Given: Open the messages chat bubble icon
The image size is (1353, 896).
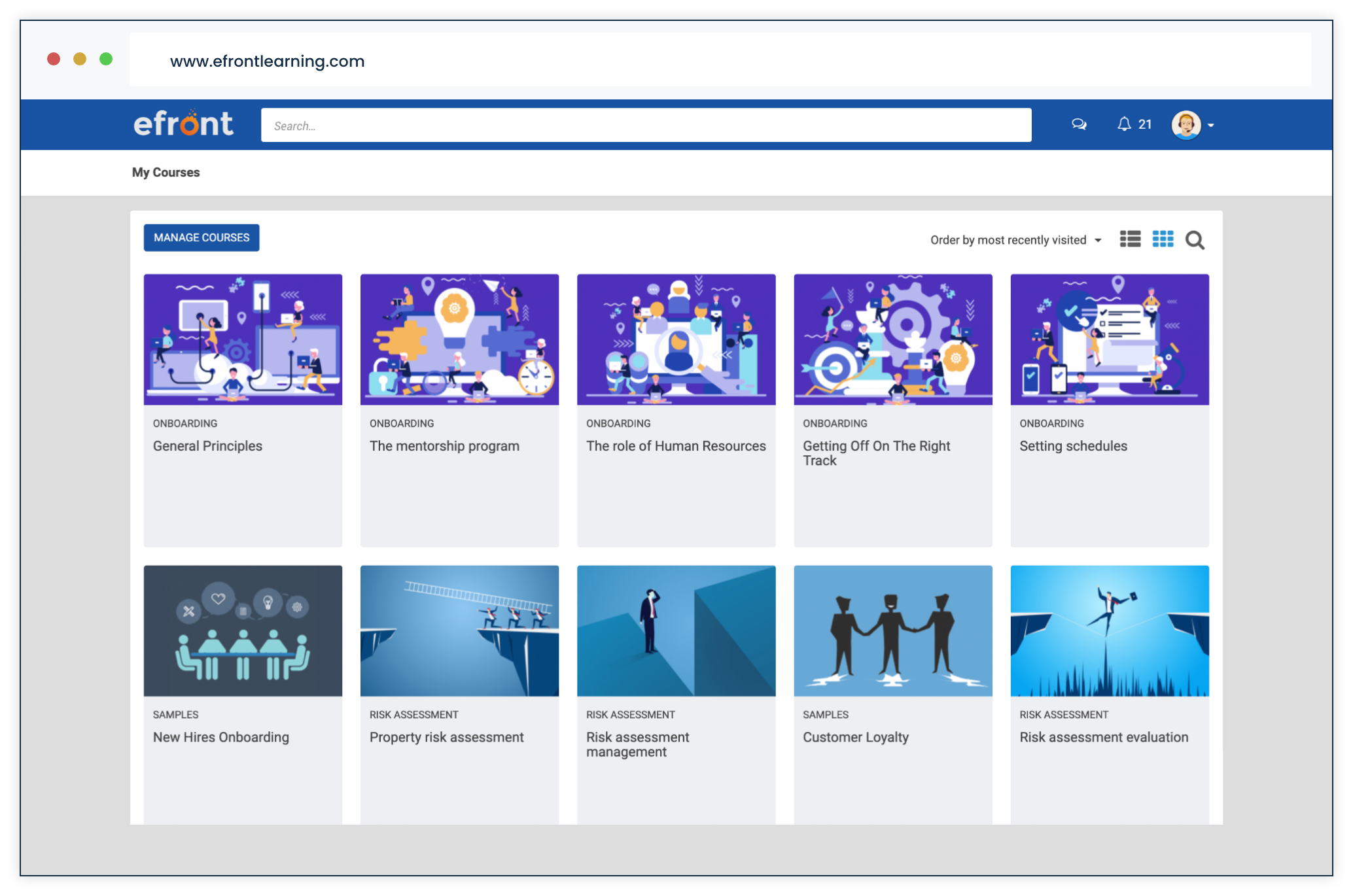Looking at the screenshot, I should pyautogui.click(x=1079, y=124).
